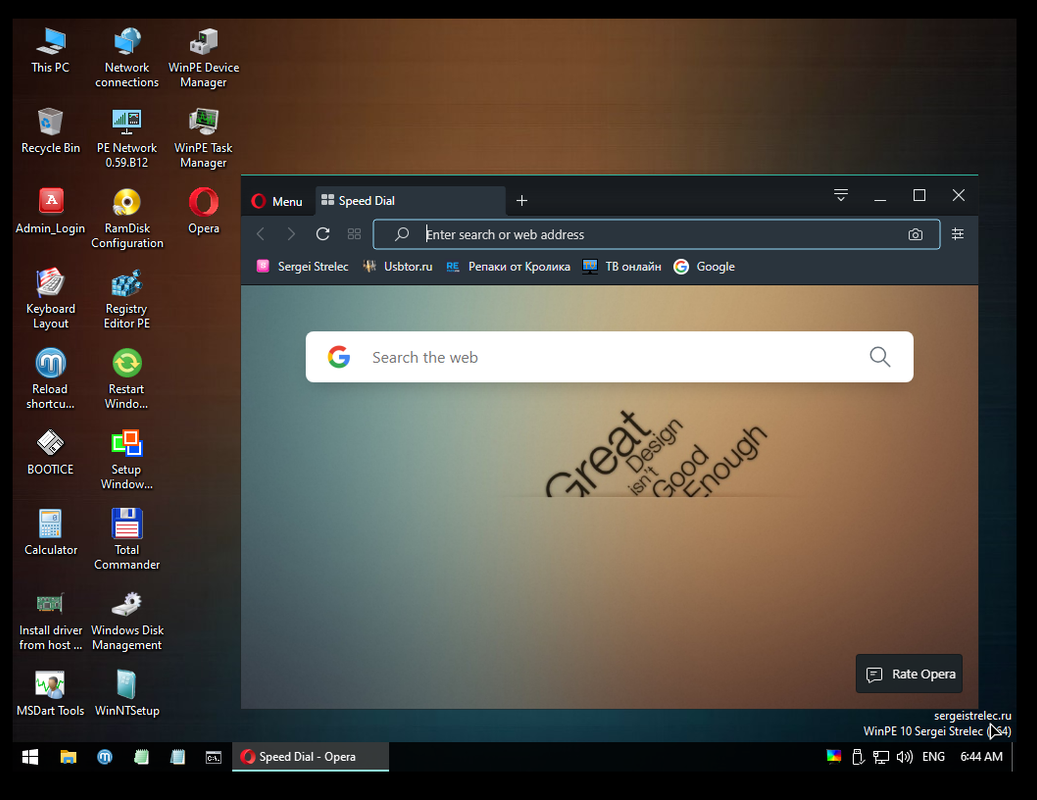Select Restart Windows desktop icon
Viewport: 1037px width, 800px height.
coord(127,379)
